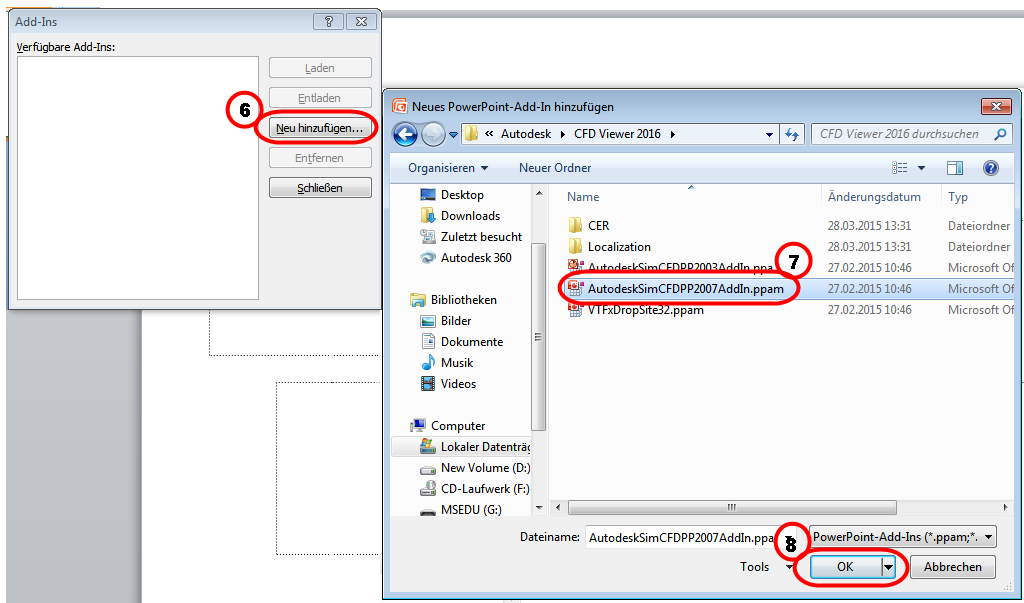Click the file list scroll right arrow
Viewport: 1024px width, 603px height.
point(1006,508)
